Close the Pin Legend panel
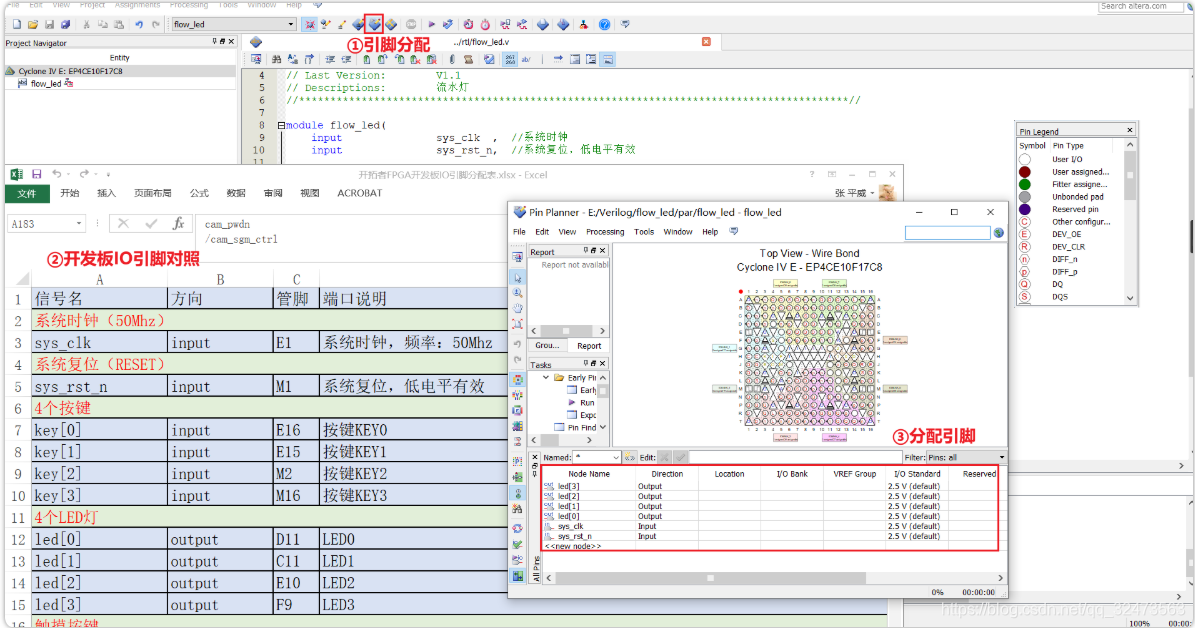 tap(1129, 130)
